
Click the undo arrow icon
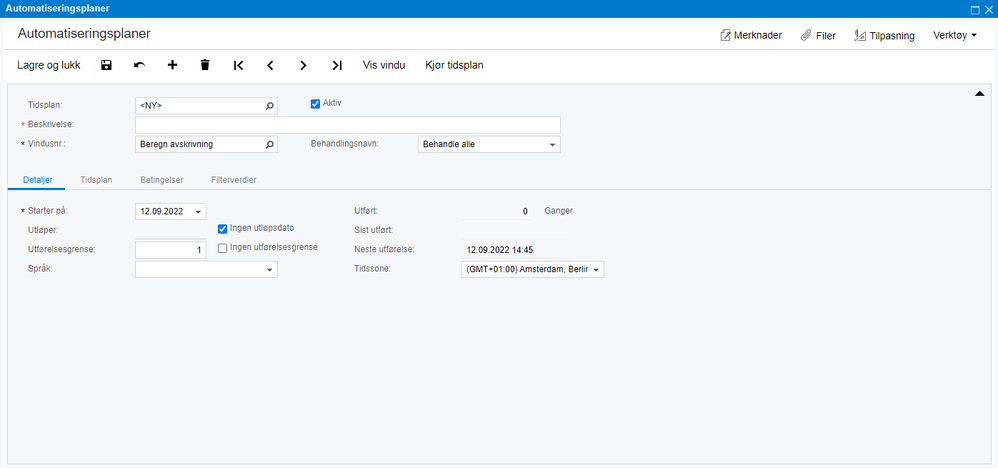pos(139,65)
